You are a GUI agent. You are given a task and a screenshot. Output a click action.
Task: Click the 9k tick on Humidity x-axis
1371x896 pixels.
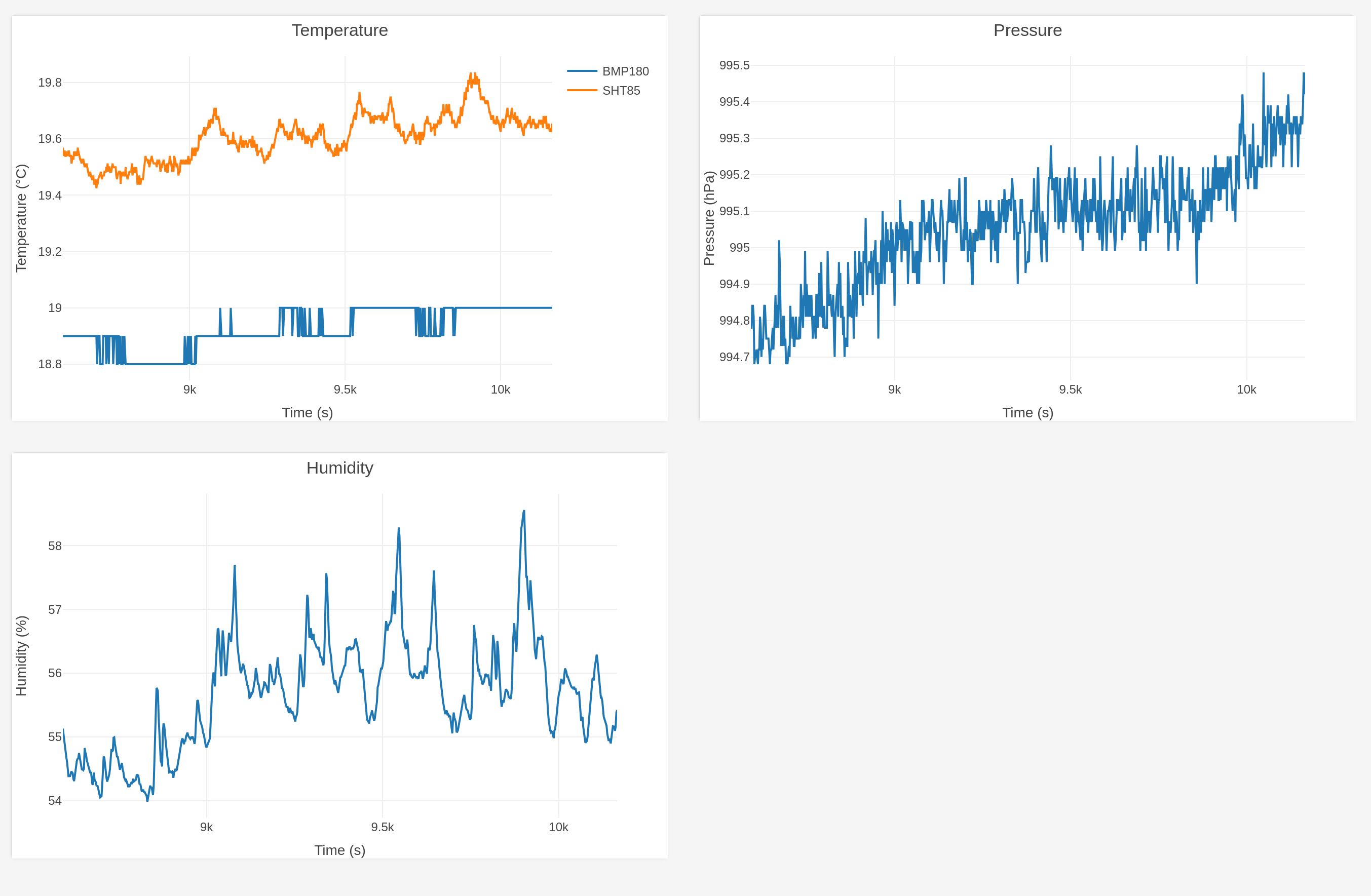point(206,828)
